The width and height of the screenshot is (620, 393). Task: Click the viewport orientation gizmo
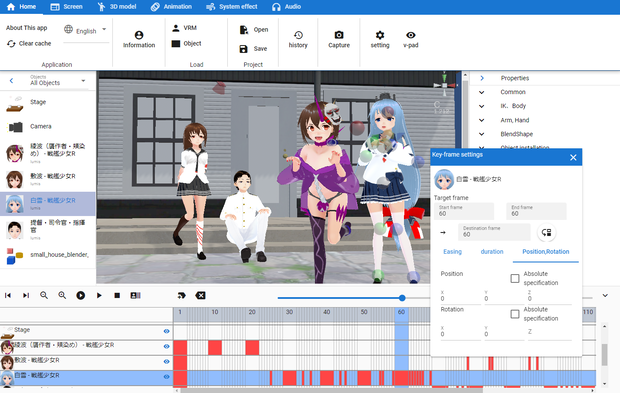pos(444,84)
